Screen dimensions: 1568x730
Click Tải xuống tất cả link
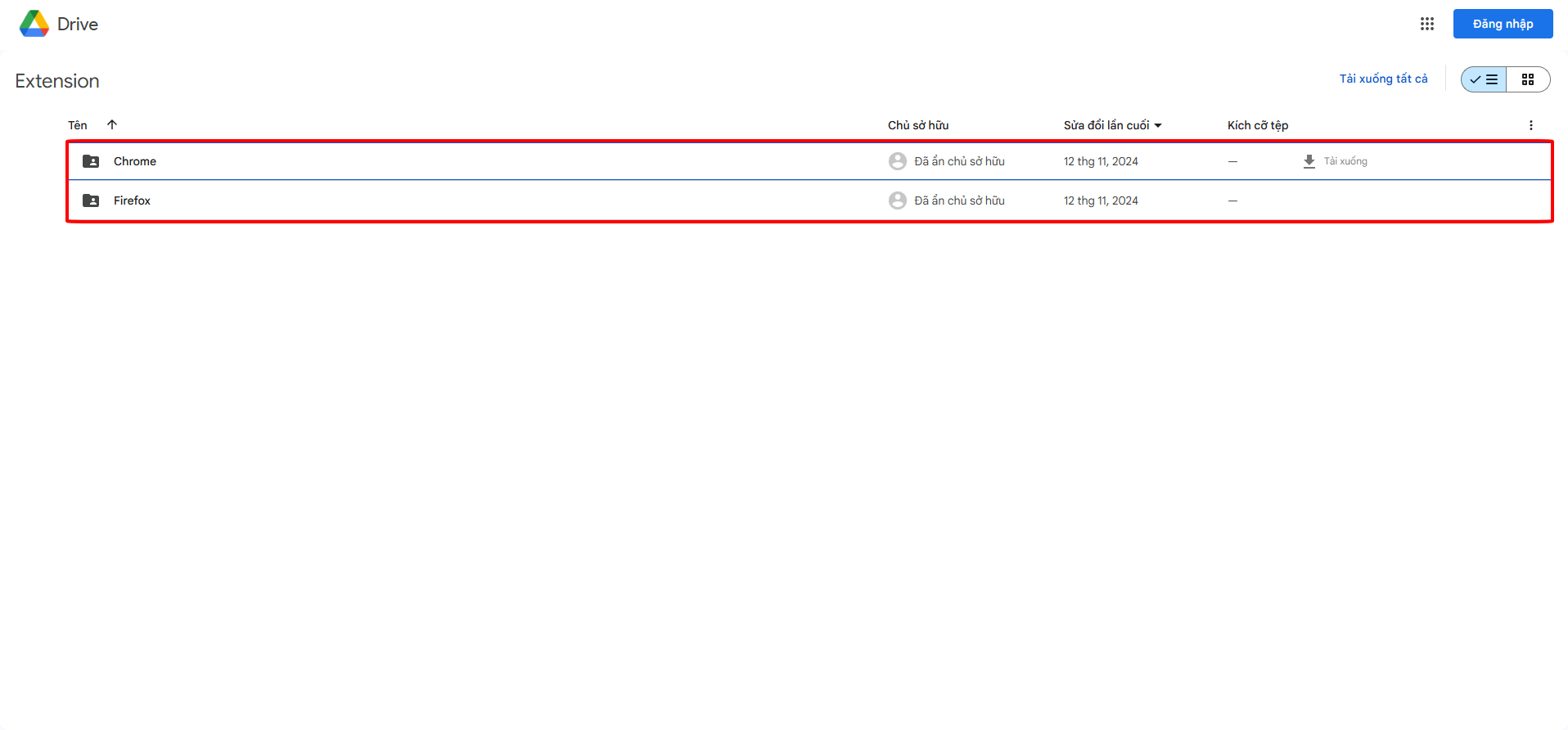[1383, 79]
